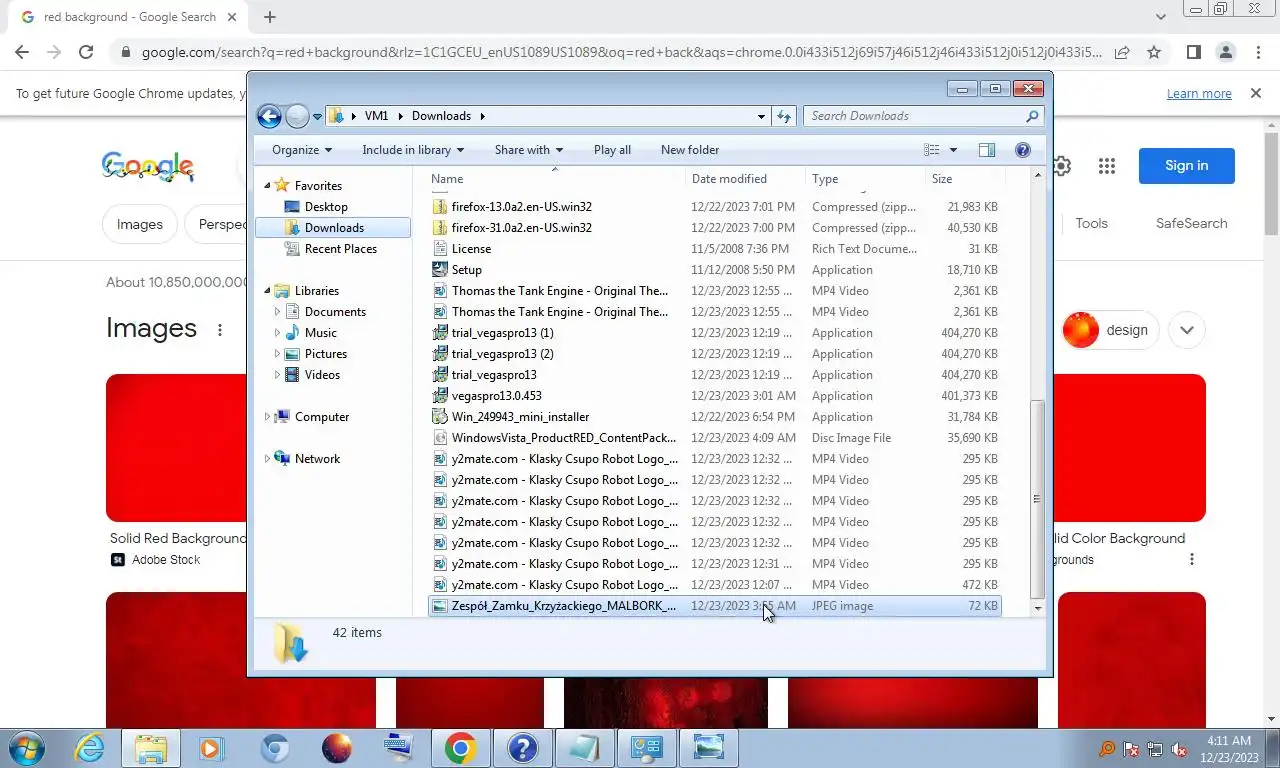
Task: Expand the Network node
Action: [267, 459]
